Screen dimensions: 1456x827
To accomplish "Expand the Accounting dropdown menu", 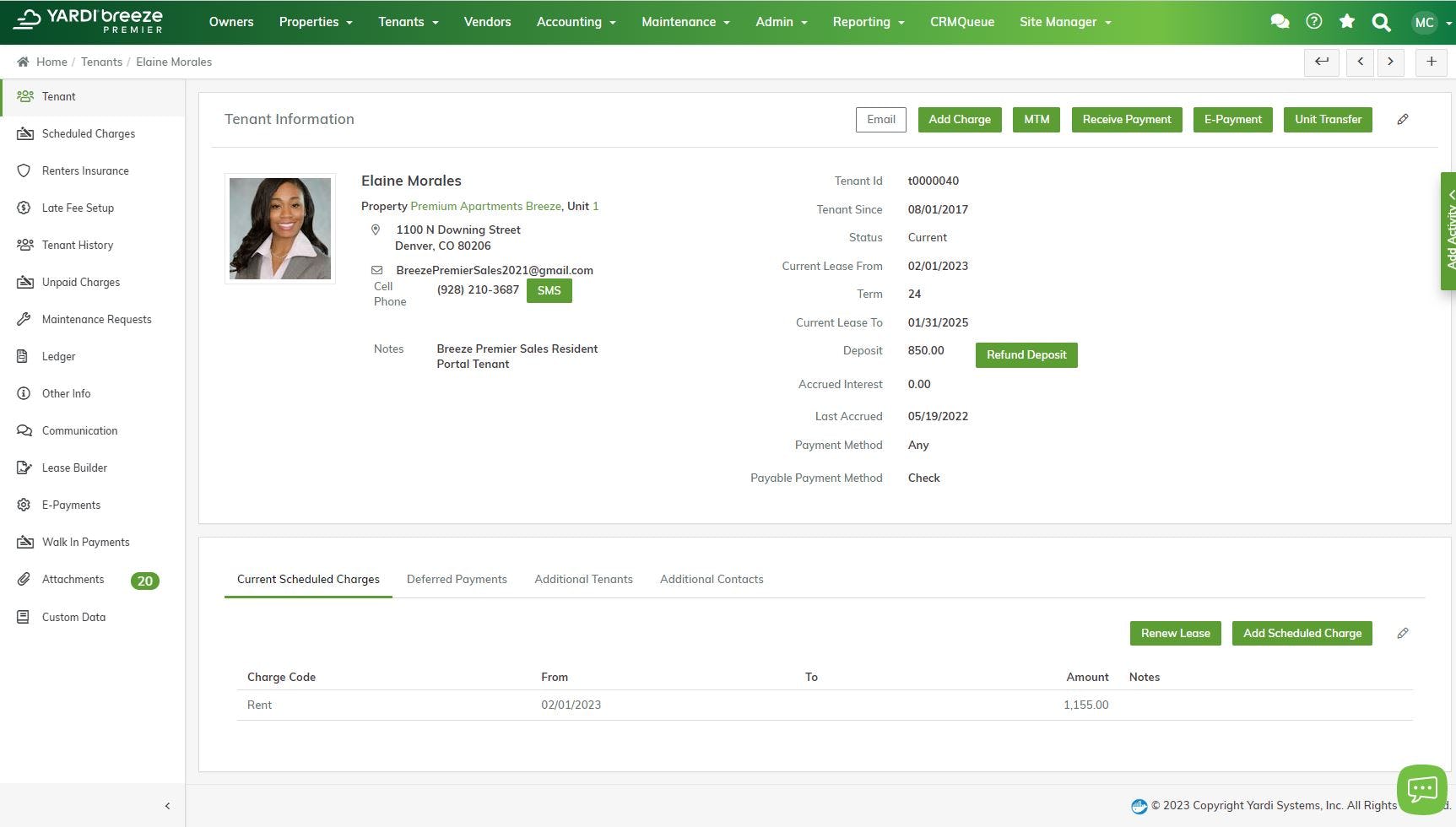I will (x=576, y=22).
